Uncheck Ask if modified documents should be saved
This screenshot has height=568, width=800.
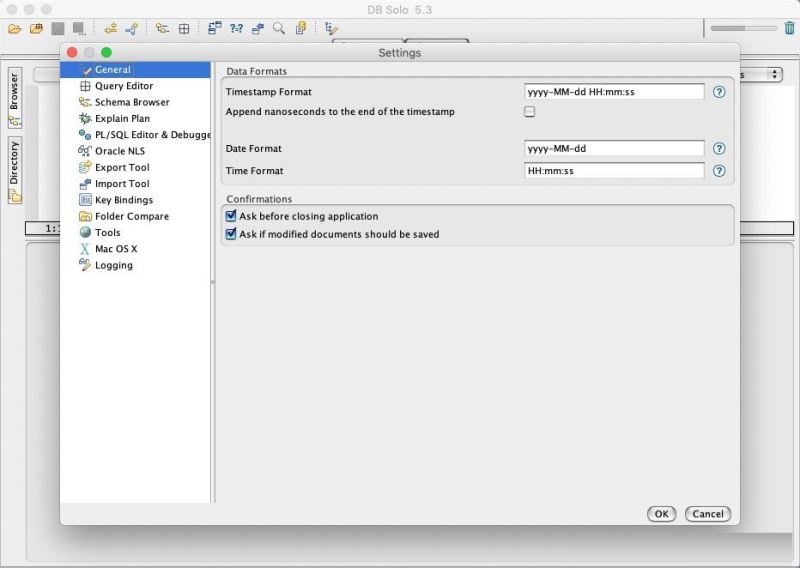231,234
